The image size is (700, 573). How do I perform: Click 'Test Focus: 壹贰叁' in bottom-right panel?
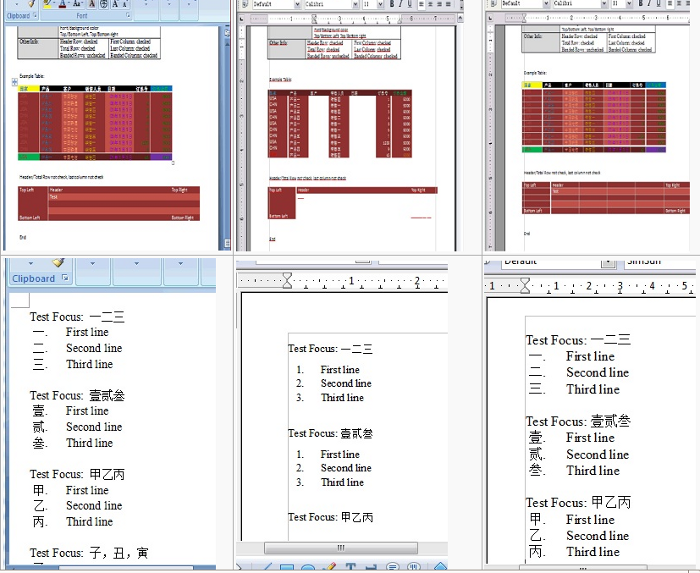click(578, 421)
